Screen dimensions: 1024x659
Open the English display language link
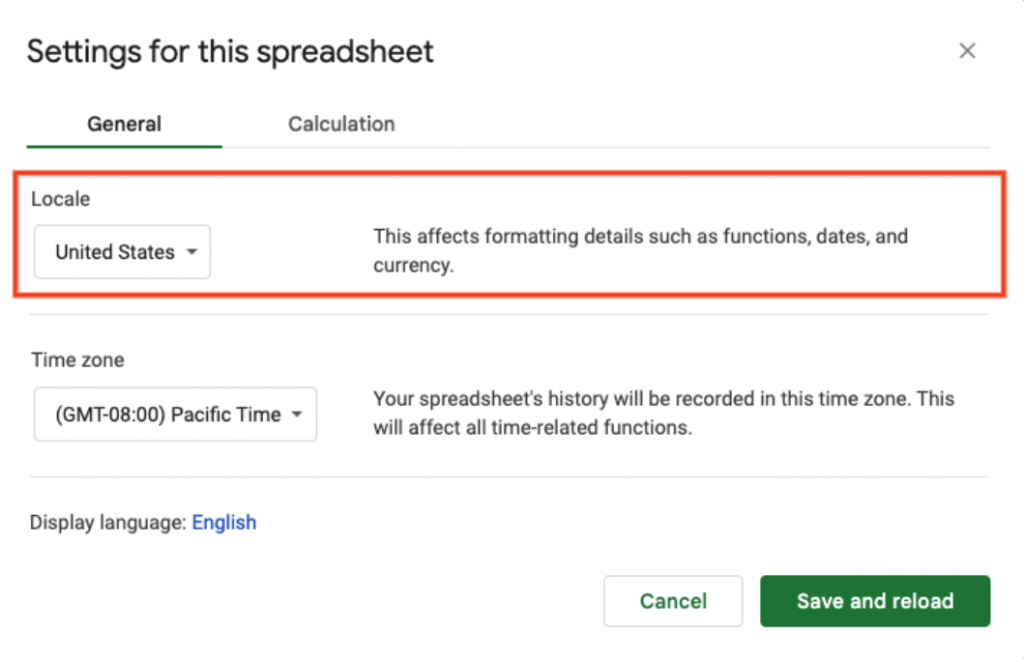[224, 522]
